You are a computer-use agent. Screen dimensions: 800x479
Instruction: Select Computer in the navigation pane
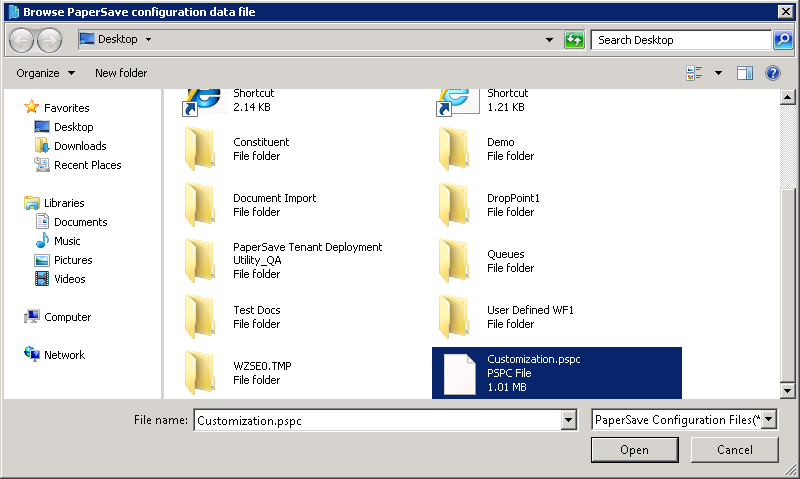[67, 317]
